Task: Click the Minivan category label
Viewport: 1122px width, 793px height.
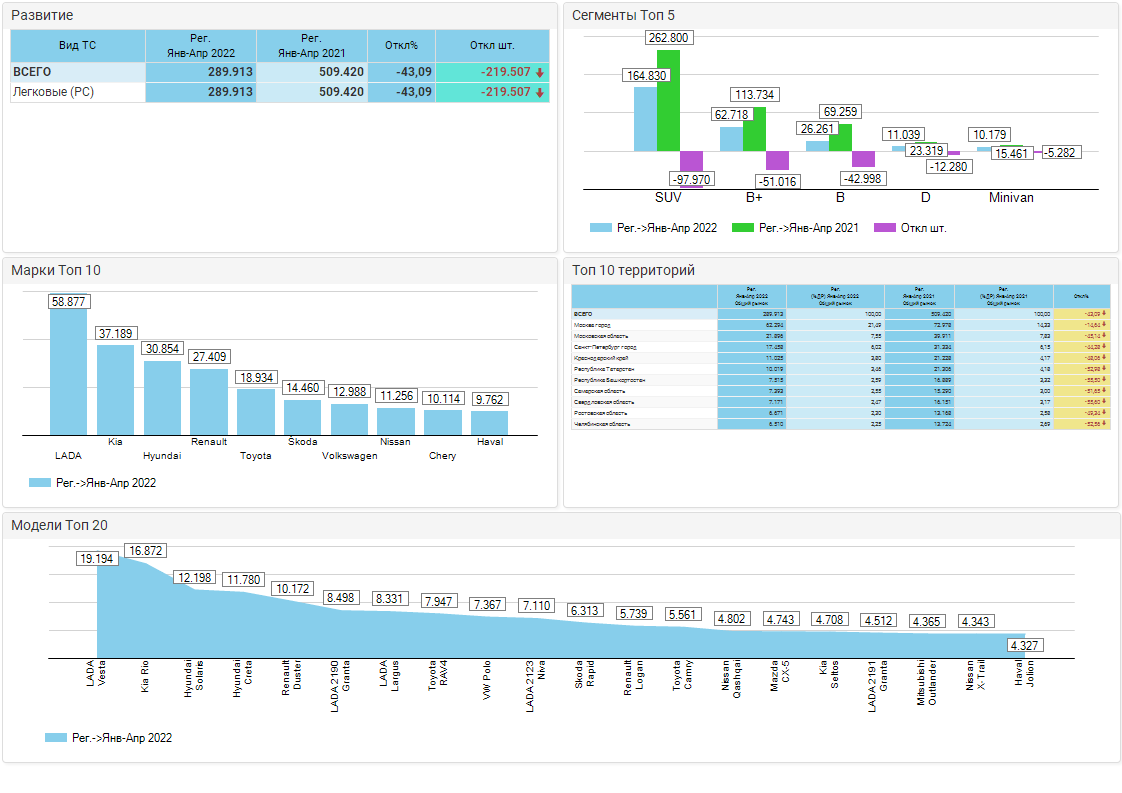Action: pos(1011,198)
